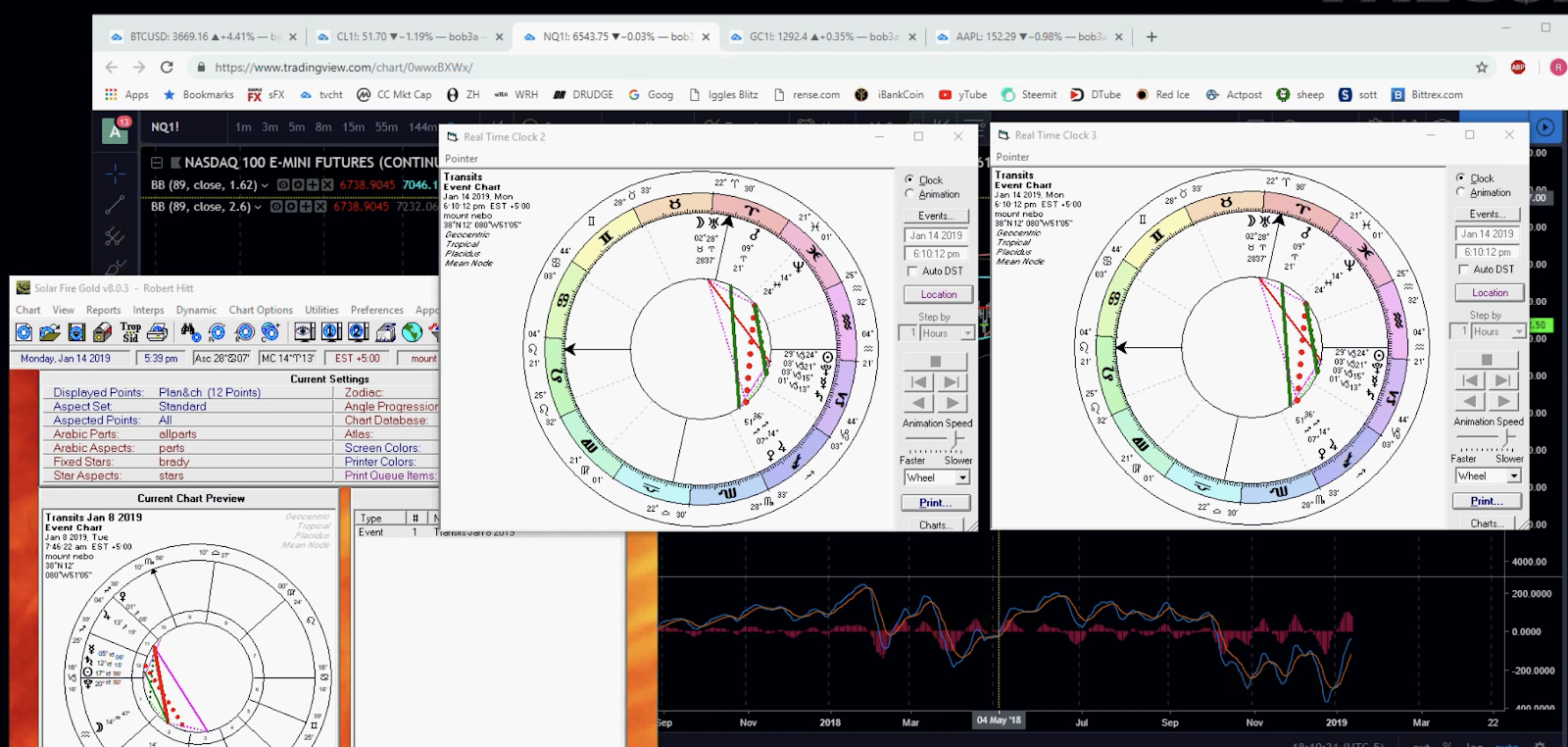Open the Reports menu in Solar Fire

(x=103, y=310)
